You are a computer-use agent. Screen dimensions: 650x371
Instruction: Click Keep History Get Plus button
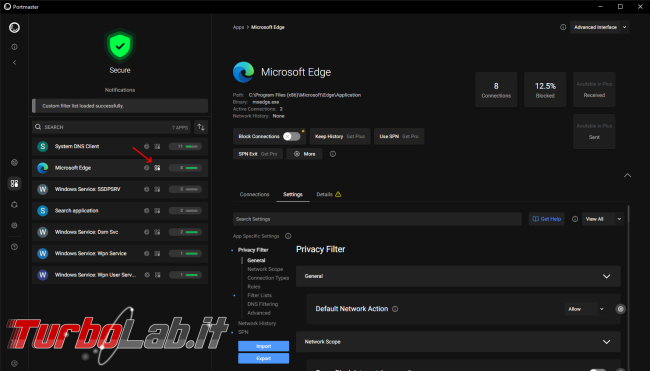point(340,136)
